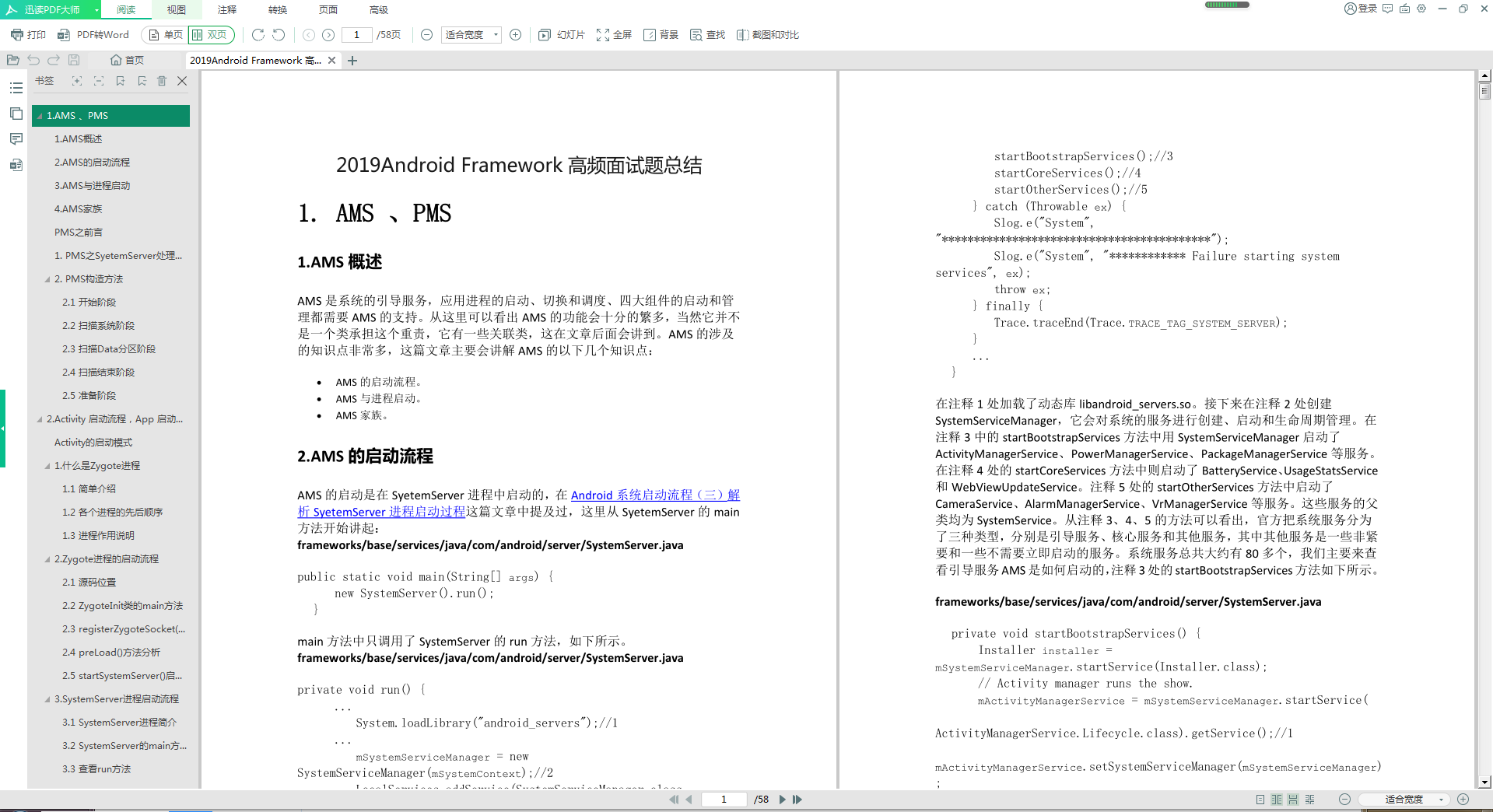
Task: Close the 2019Android Framework document tab
Action: [x=332, y=60]
